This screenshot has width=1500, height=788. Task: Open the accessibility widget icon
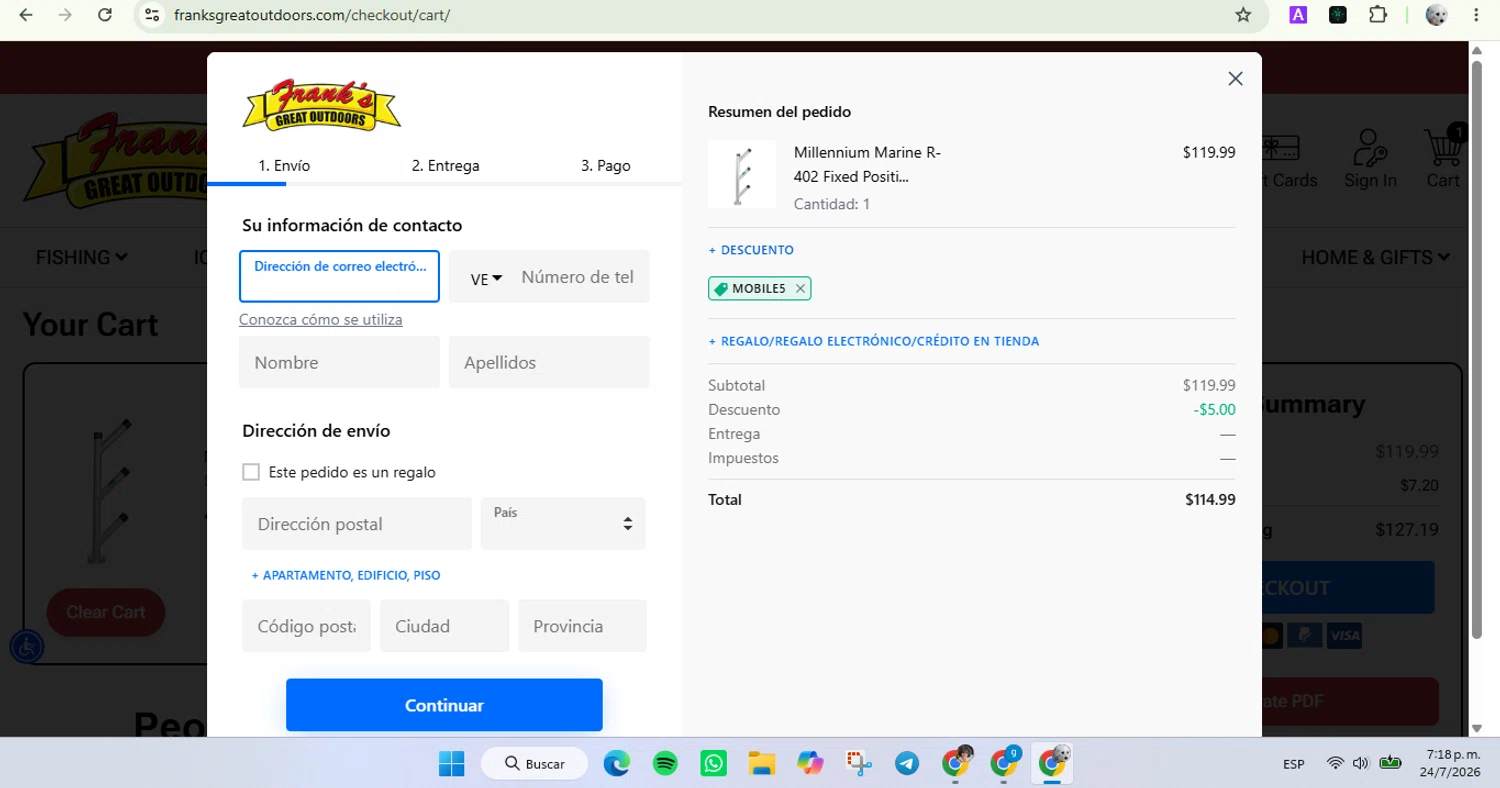pos(27,647)
